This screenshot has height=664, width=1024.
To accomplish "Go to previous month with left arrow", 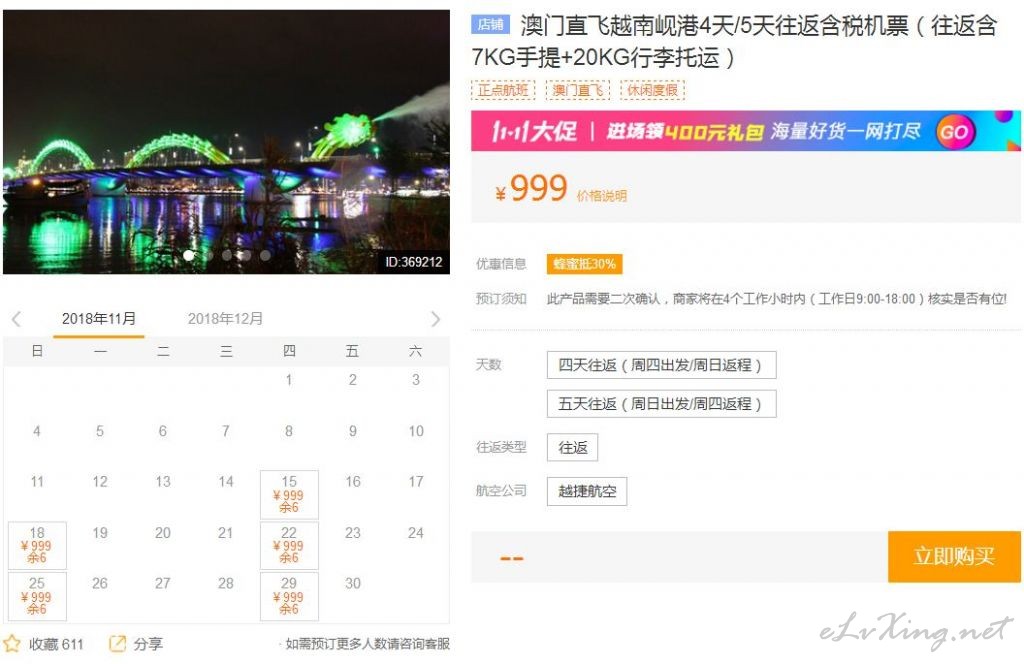I will 17,319.
